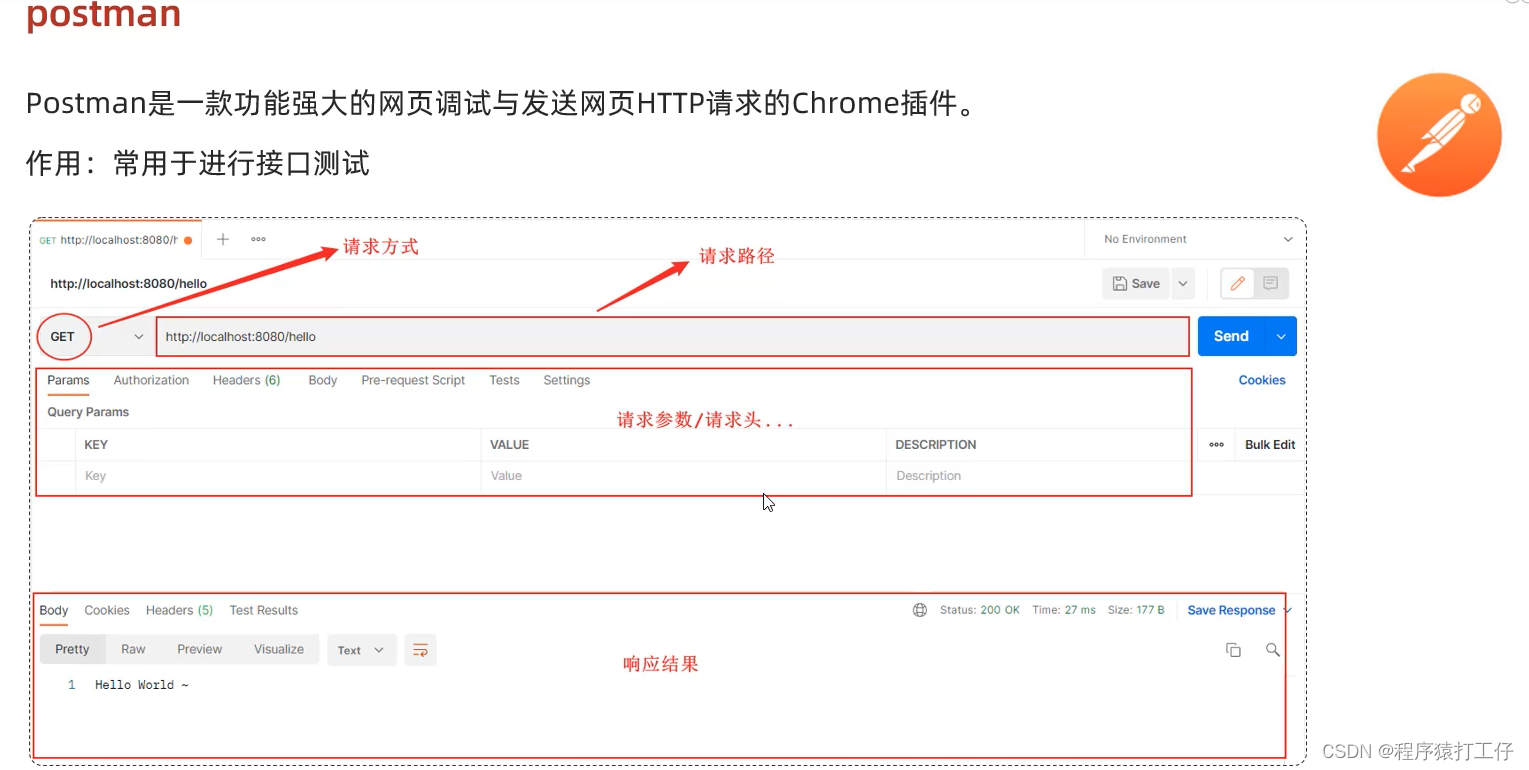1529x770 pixels.
Task: Copy response using the copy icon
Action: click(x=1233, y=650)
